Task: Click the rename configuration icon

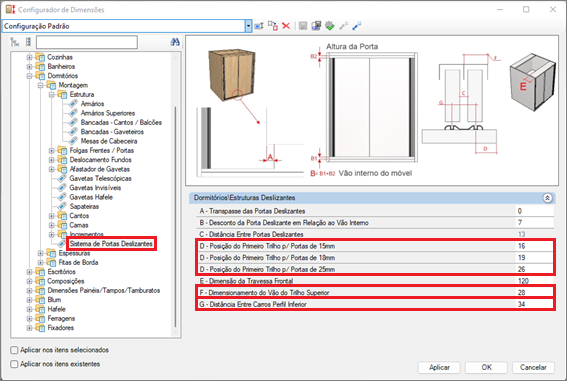Action: (x=259, y=26)
